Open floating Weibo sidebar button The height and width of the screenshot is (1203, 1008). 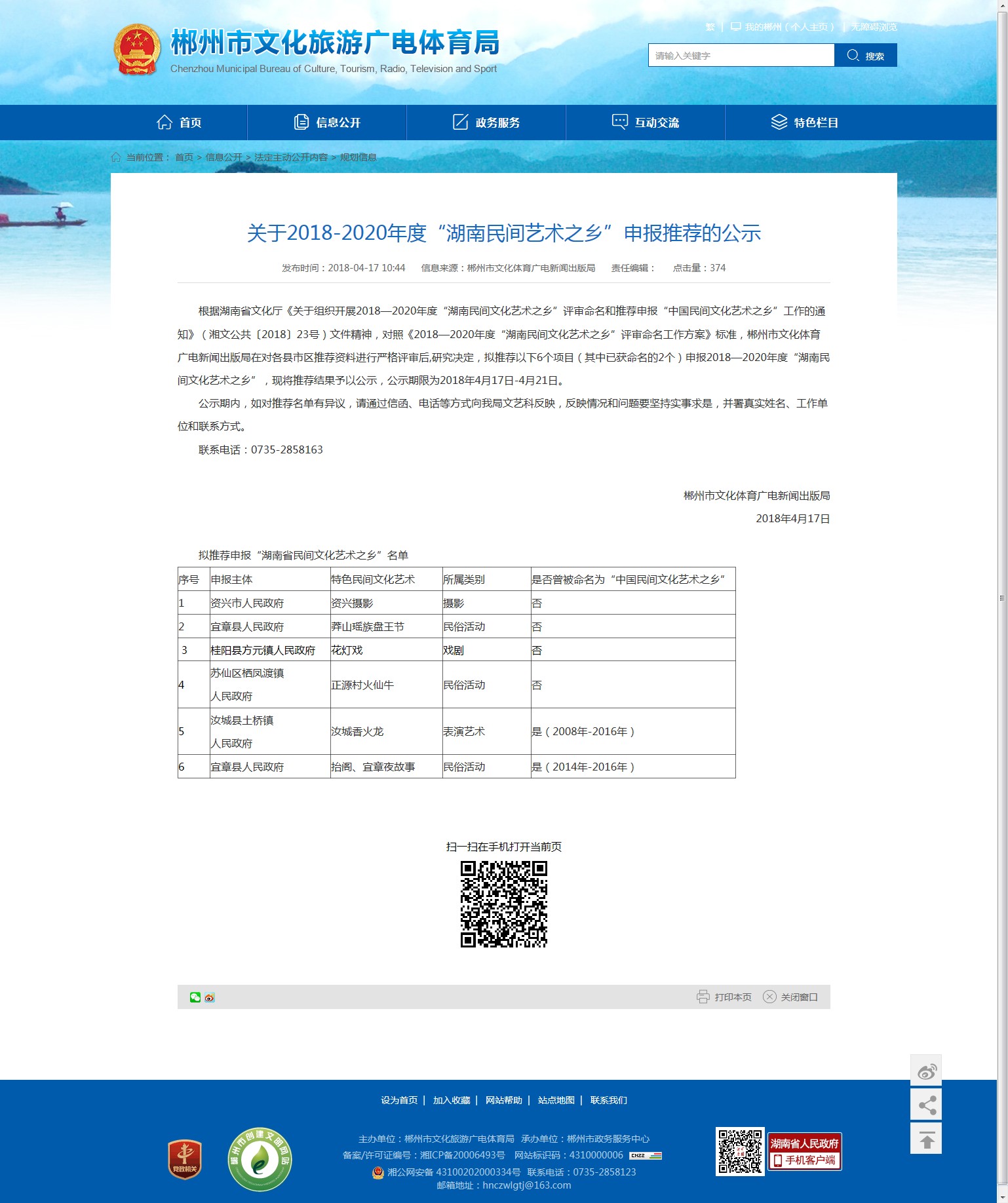pyautogui.click(x=926, y=1071)
